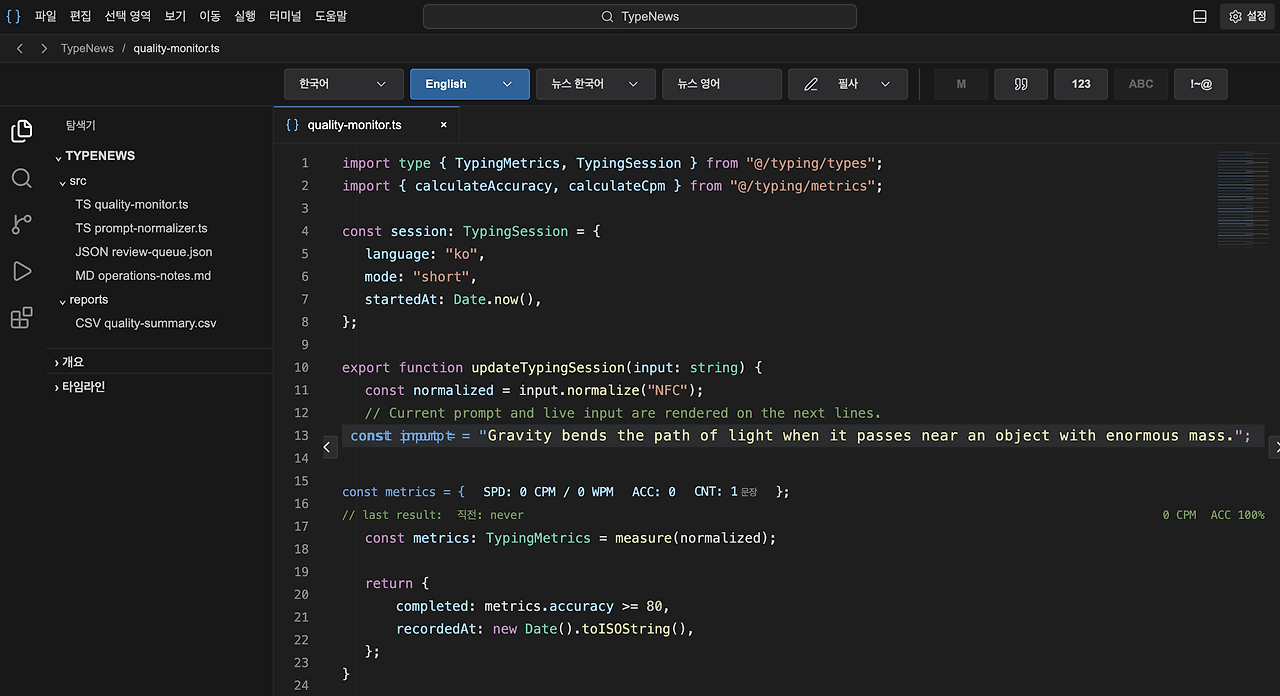1280x696 pixels.
Task: Open the 도움말 menu
Action: 331,16
